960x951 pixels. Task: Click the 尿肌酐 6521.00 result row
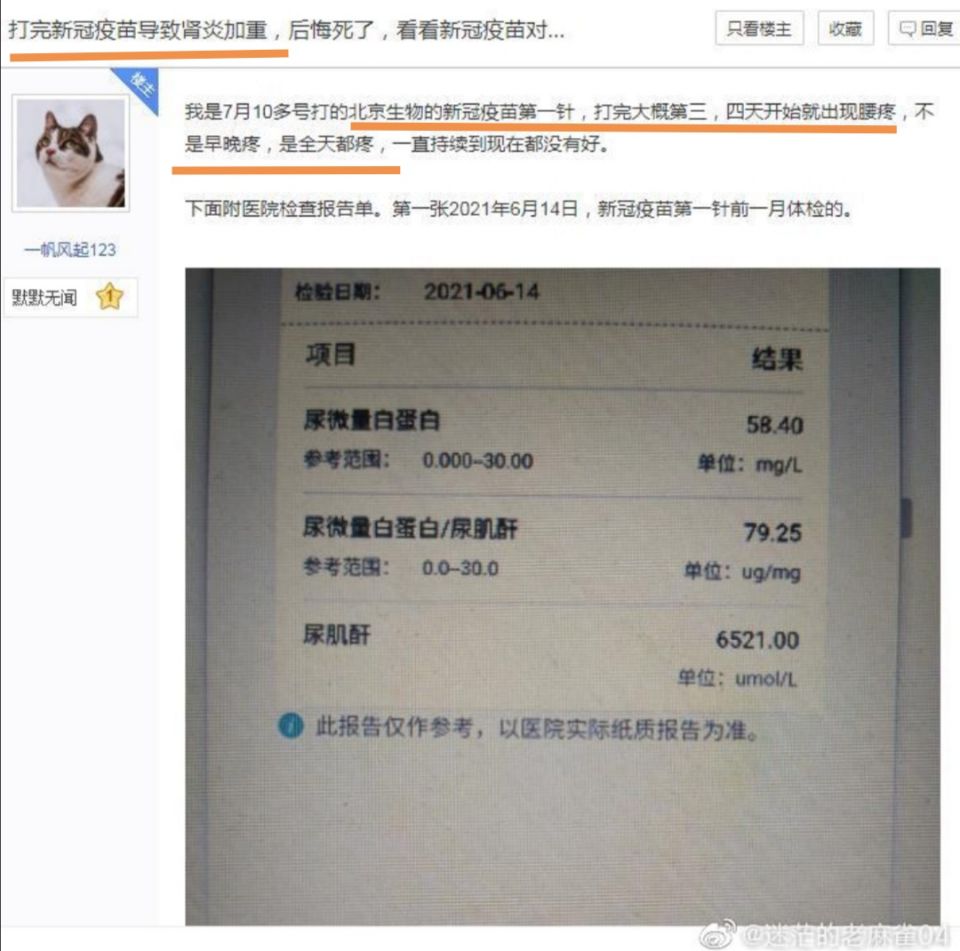553,656
